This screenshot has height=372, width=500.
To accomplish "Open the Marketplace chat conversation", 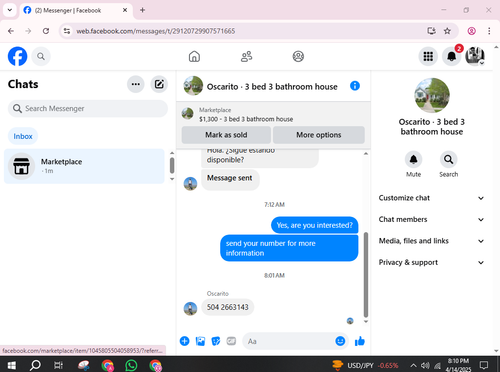I will click(84, 166).
